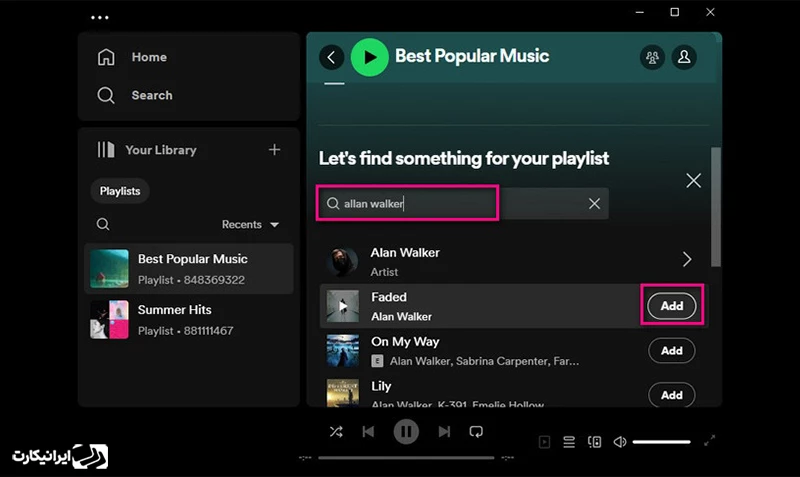Close the find-something section with X
800x477 pixels.
pyautogui.click(x=693, y=180)
